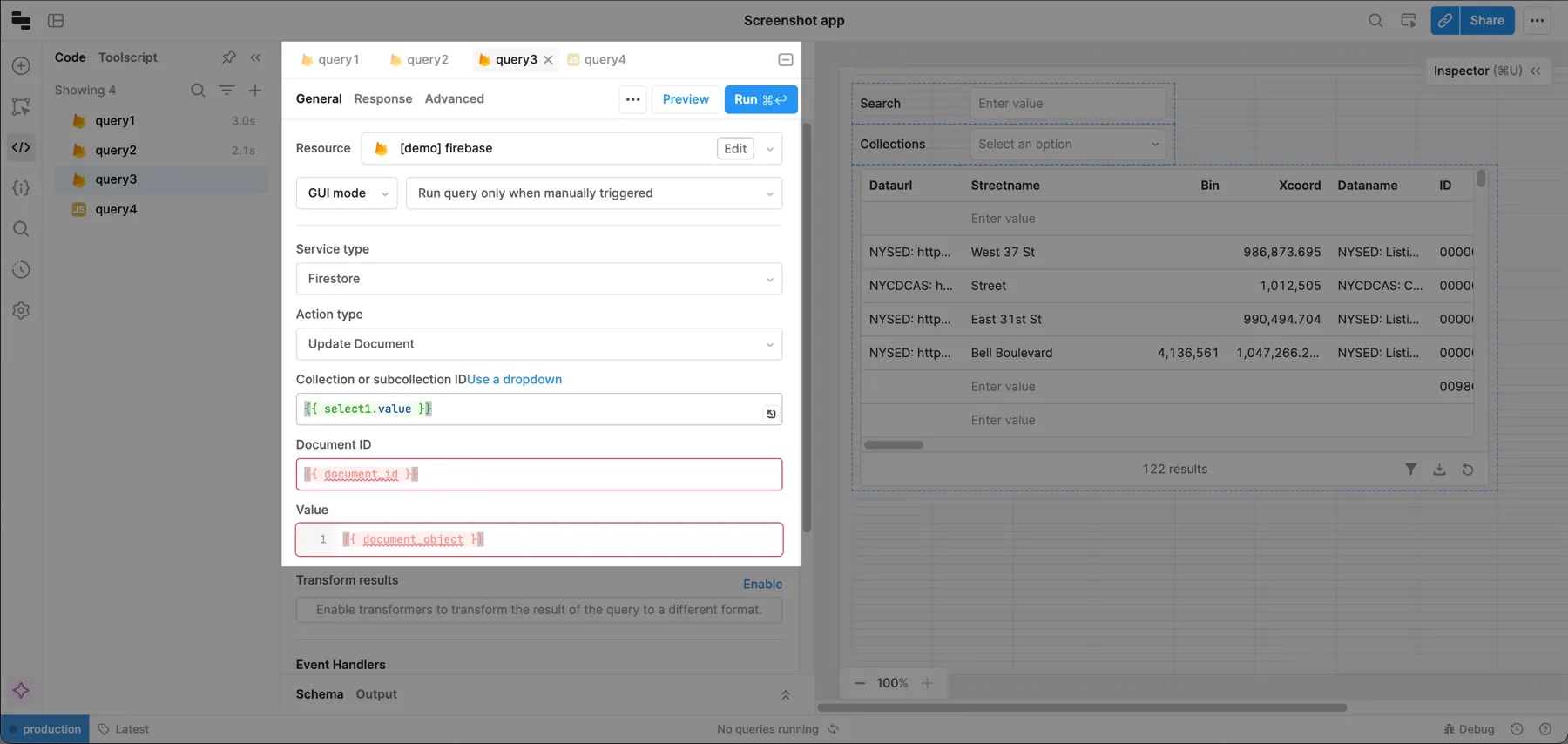The width and height of the screenshot is (1568, 744).
Task: Switch to the Toolscript tab
Action: pyautogui.click(x=128, y=57)
